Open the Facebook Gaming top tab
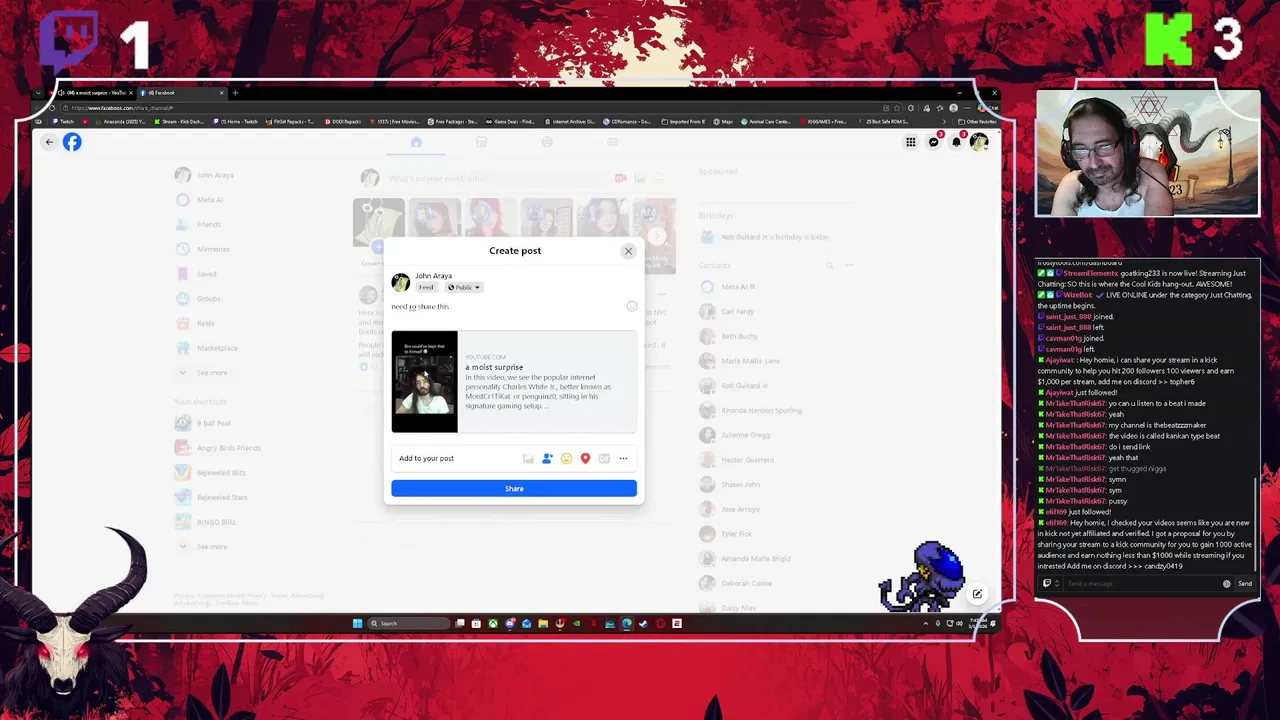1280x720 pixels. click(x=612, y=142)
